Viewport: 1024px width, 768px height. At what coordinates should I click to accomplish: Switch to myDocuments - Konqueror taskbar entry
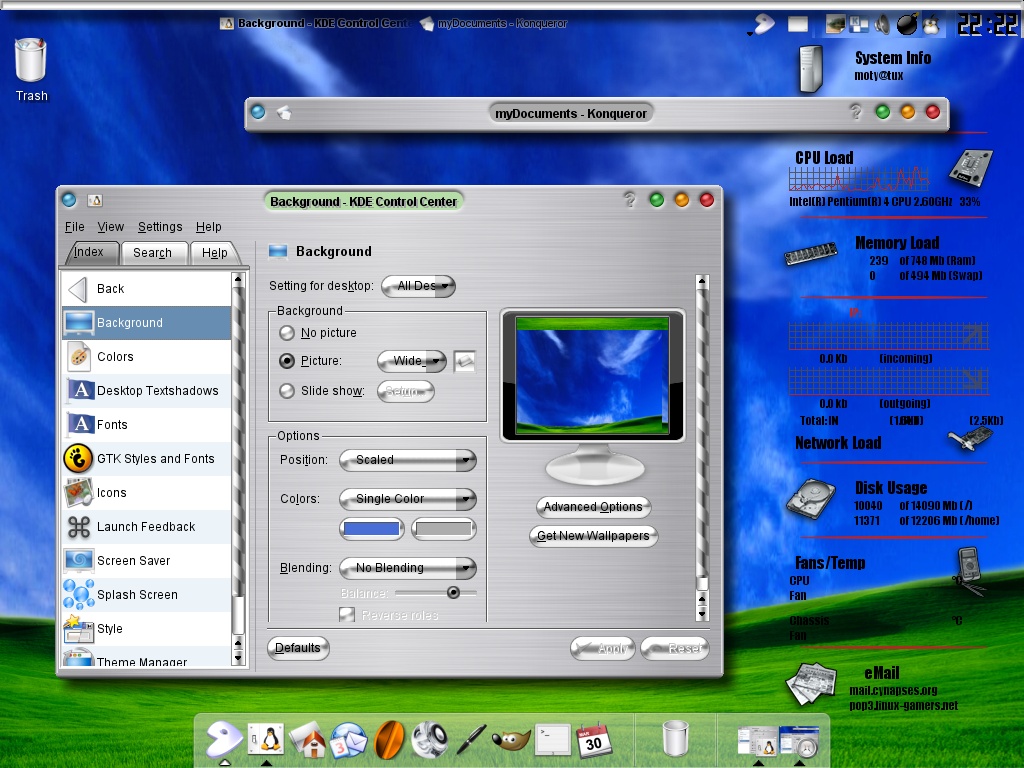click(494, 24)
